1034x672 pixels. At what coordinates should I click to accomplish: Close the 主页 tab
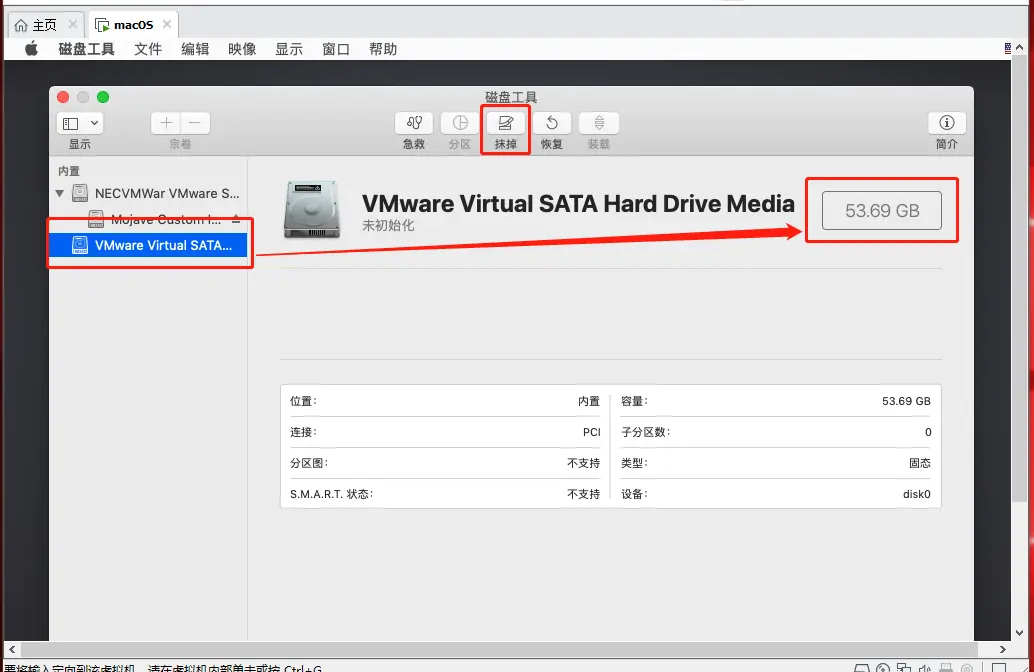pyautogui.click(x=73, y=24)
